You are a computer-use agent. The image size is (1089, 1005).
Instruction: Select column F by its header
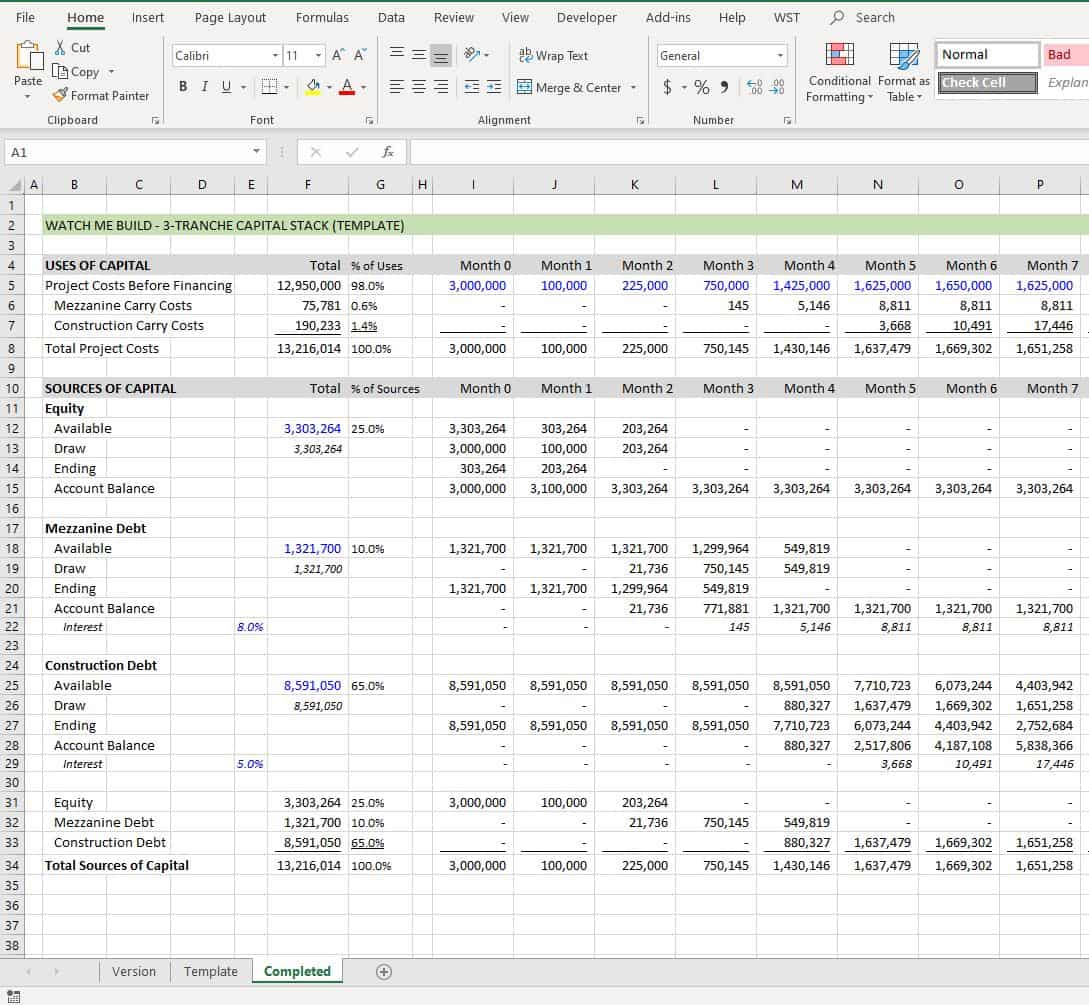[x=308, y=185]
